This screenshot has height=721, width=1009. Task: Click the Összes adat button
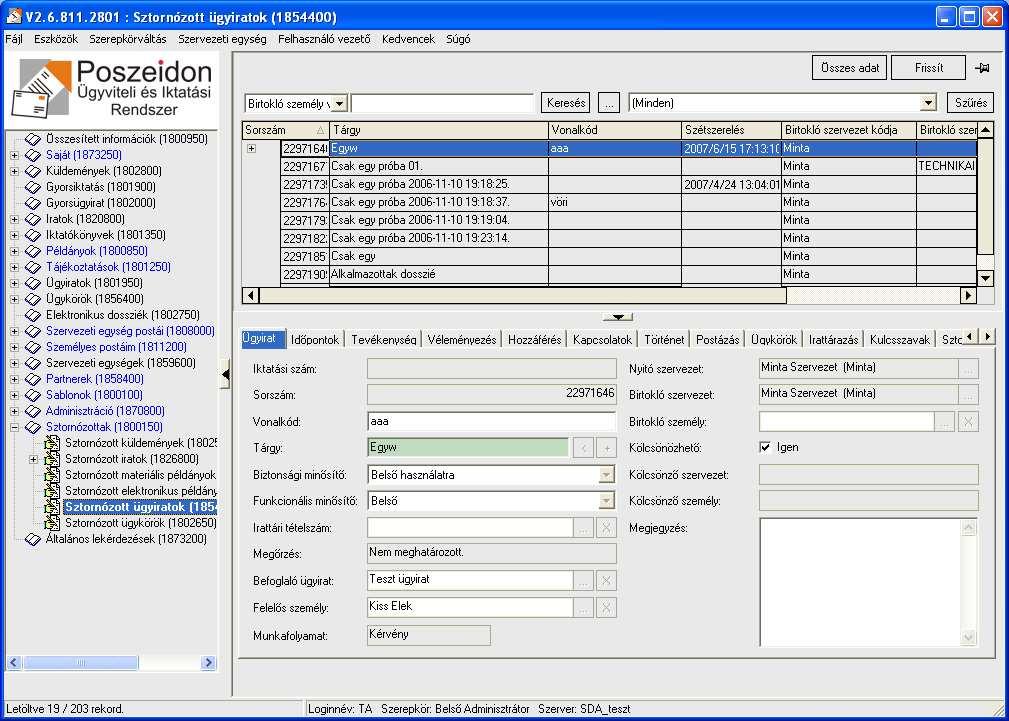(850, 68)
